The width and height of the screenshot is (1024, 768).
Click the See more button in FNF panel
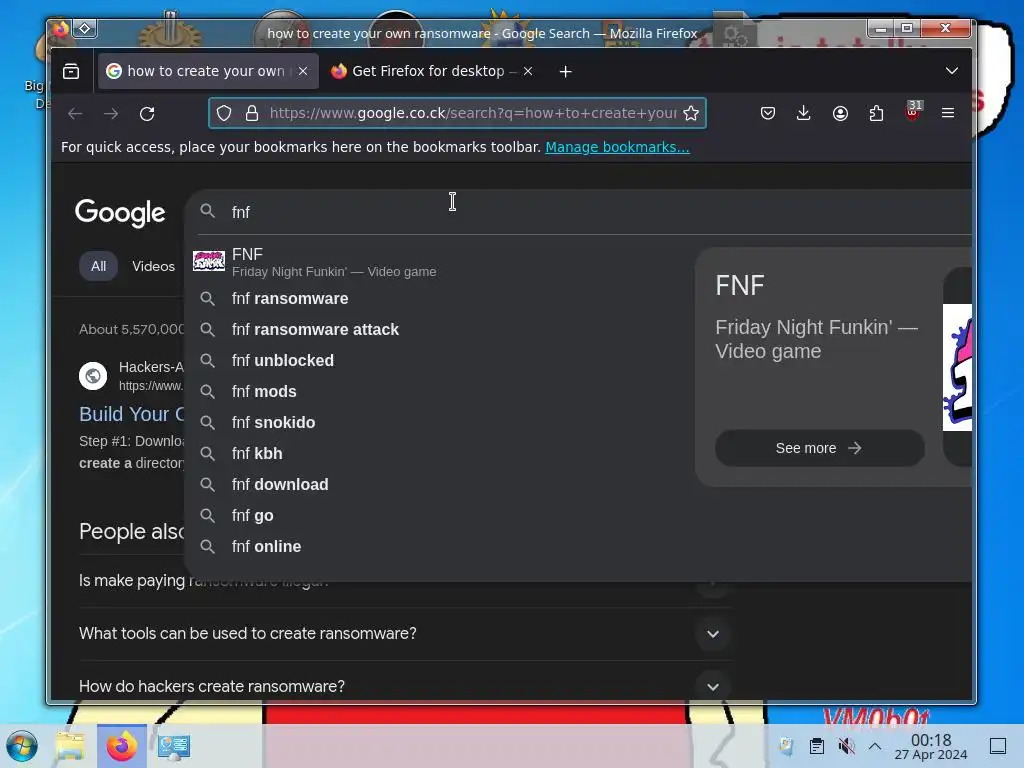820,448
